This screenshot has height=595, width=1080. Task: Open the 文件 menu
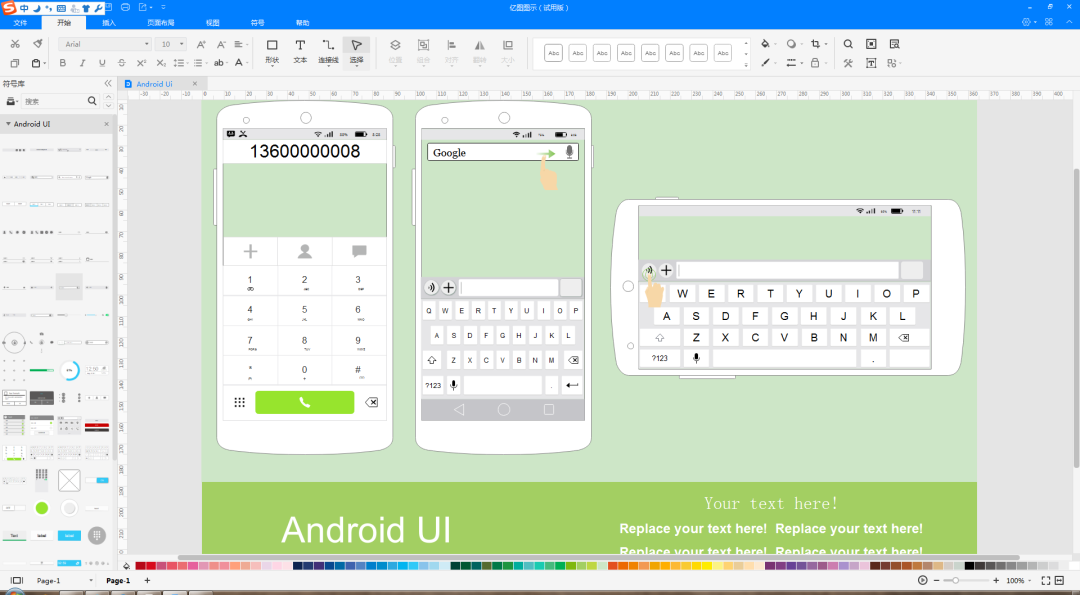click(20, 23)
